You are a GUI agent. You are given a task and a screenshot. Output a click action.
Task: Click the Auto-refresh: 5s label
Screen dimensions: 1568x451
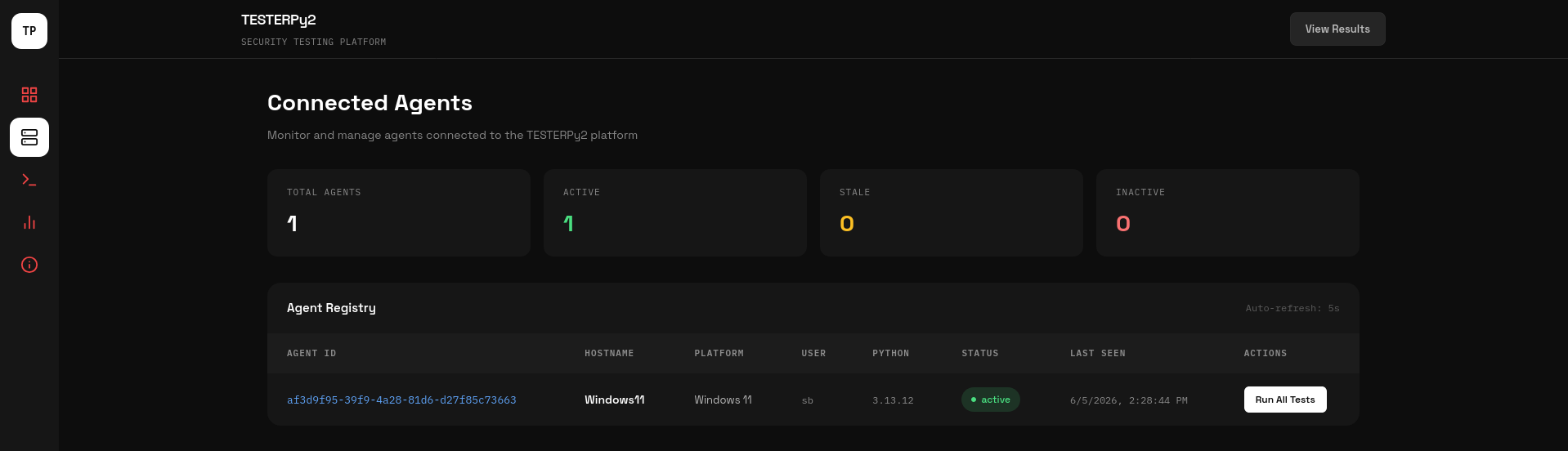click(x=1292, y=308)
